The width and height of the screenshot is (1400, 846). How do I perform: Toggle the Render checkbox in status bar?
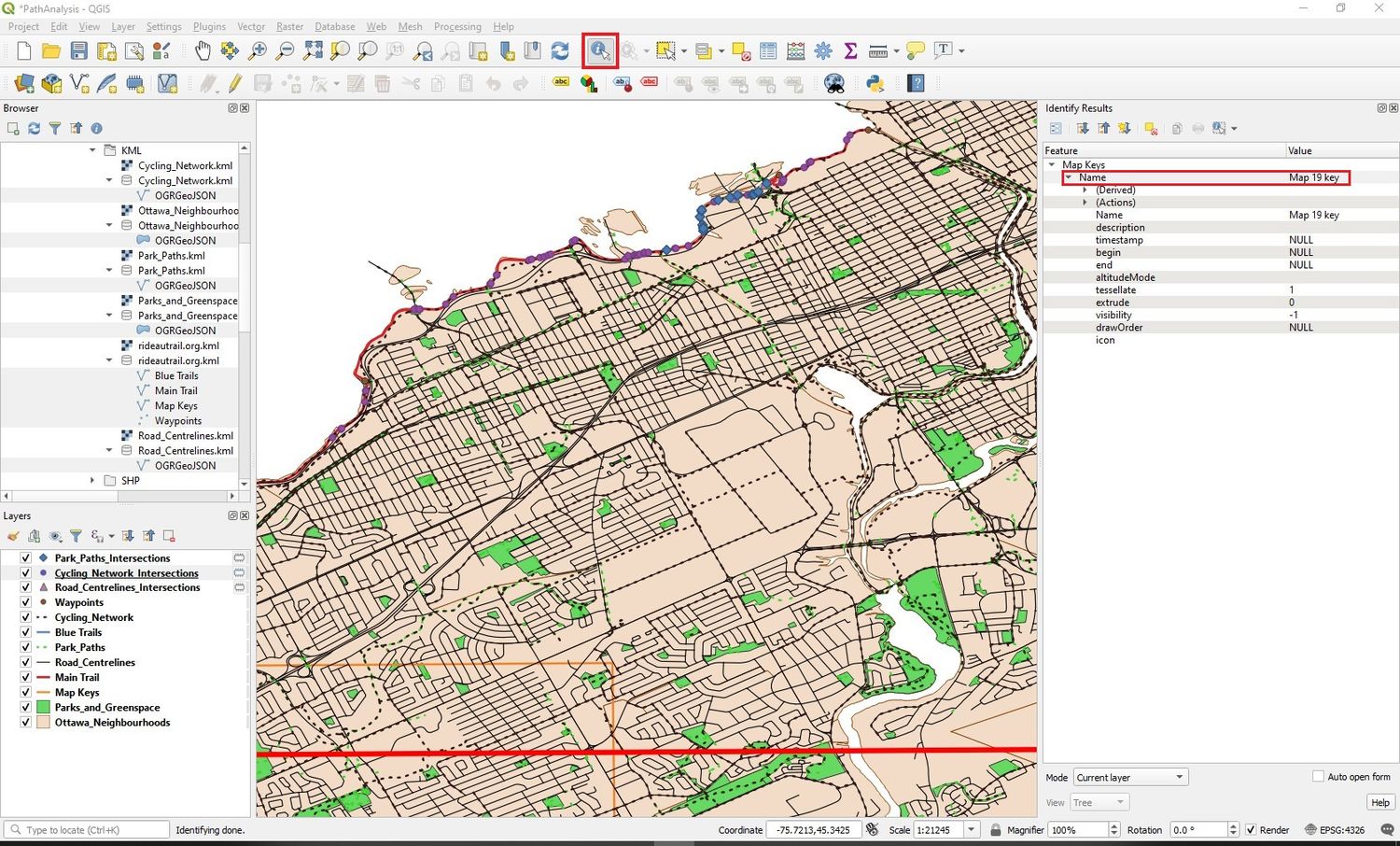(1251, 829)
